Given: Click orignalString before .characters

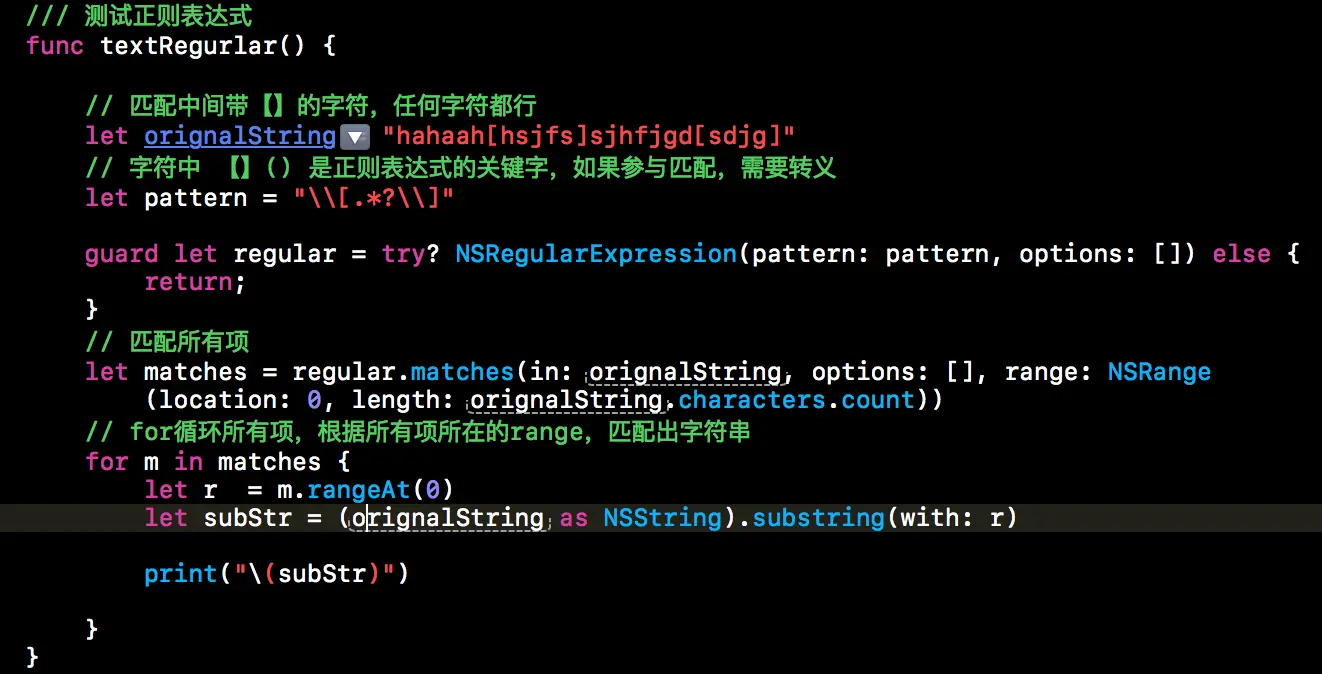Looking at the screenshot, I should click(x=567, y=400).
